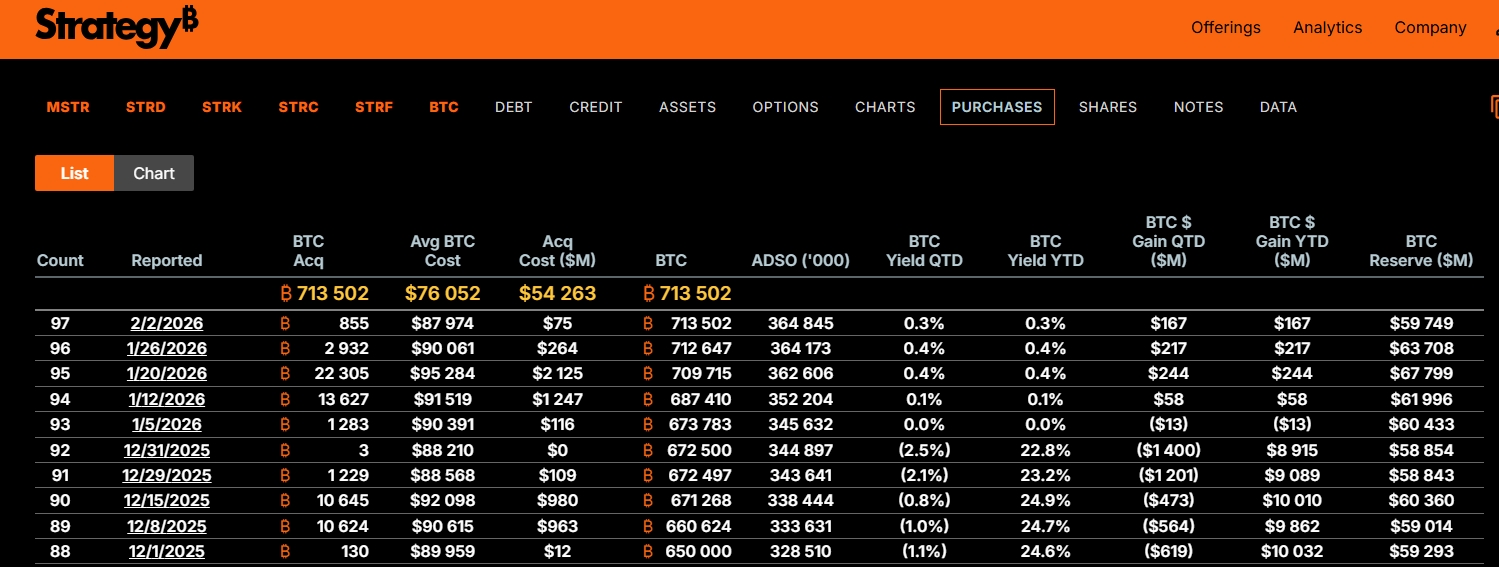This screenshot has width=1499, height=567.
Task: Click the 22.8% yield YTD cell
Action: pos(1045,450)
